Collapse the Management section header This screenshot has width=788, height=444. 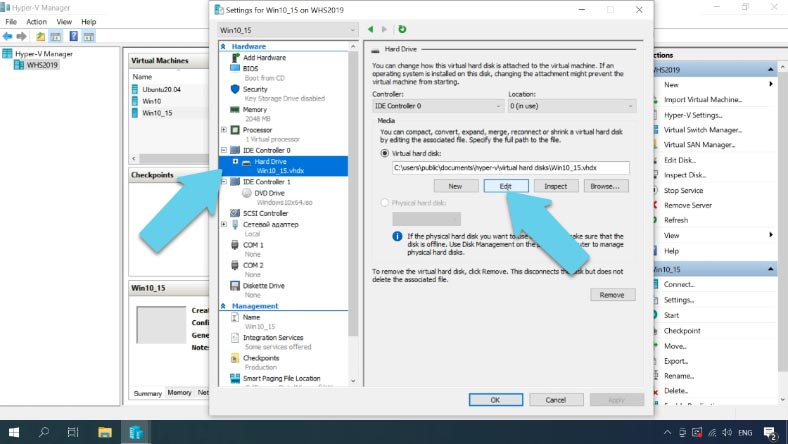(x=223, y=306)
